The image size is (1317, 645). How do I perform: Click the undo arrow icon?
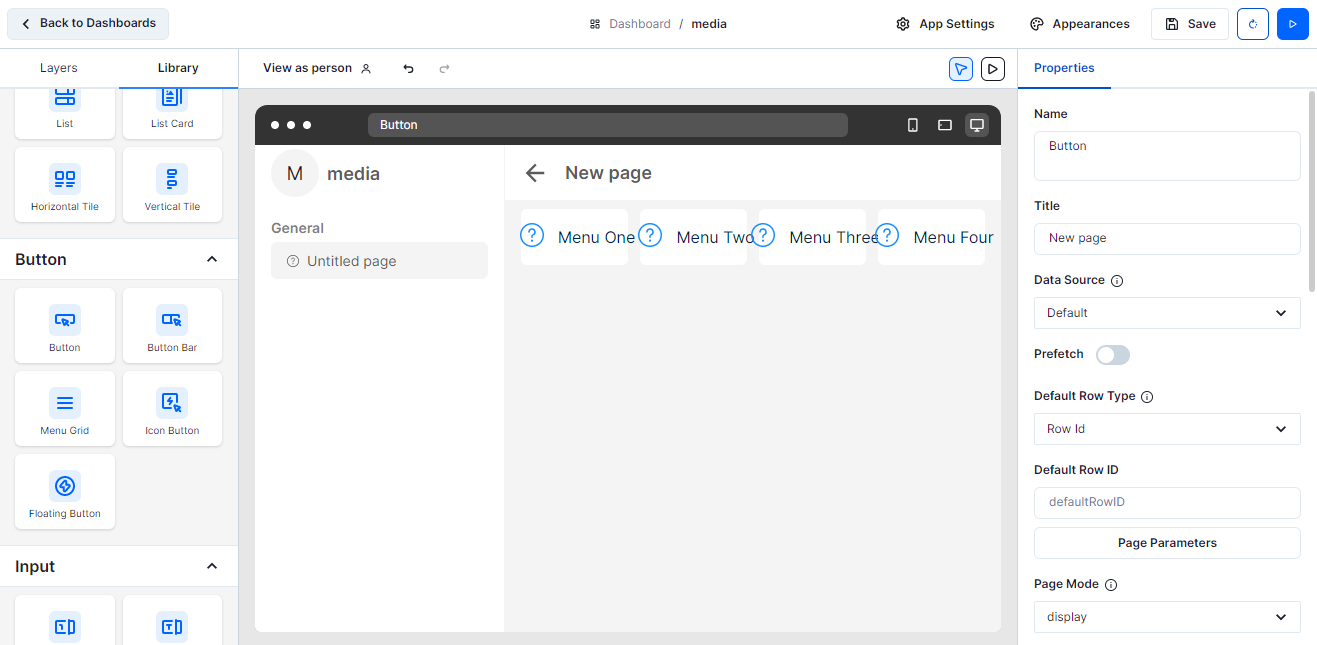(x=408, y=68)
